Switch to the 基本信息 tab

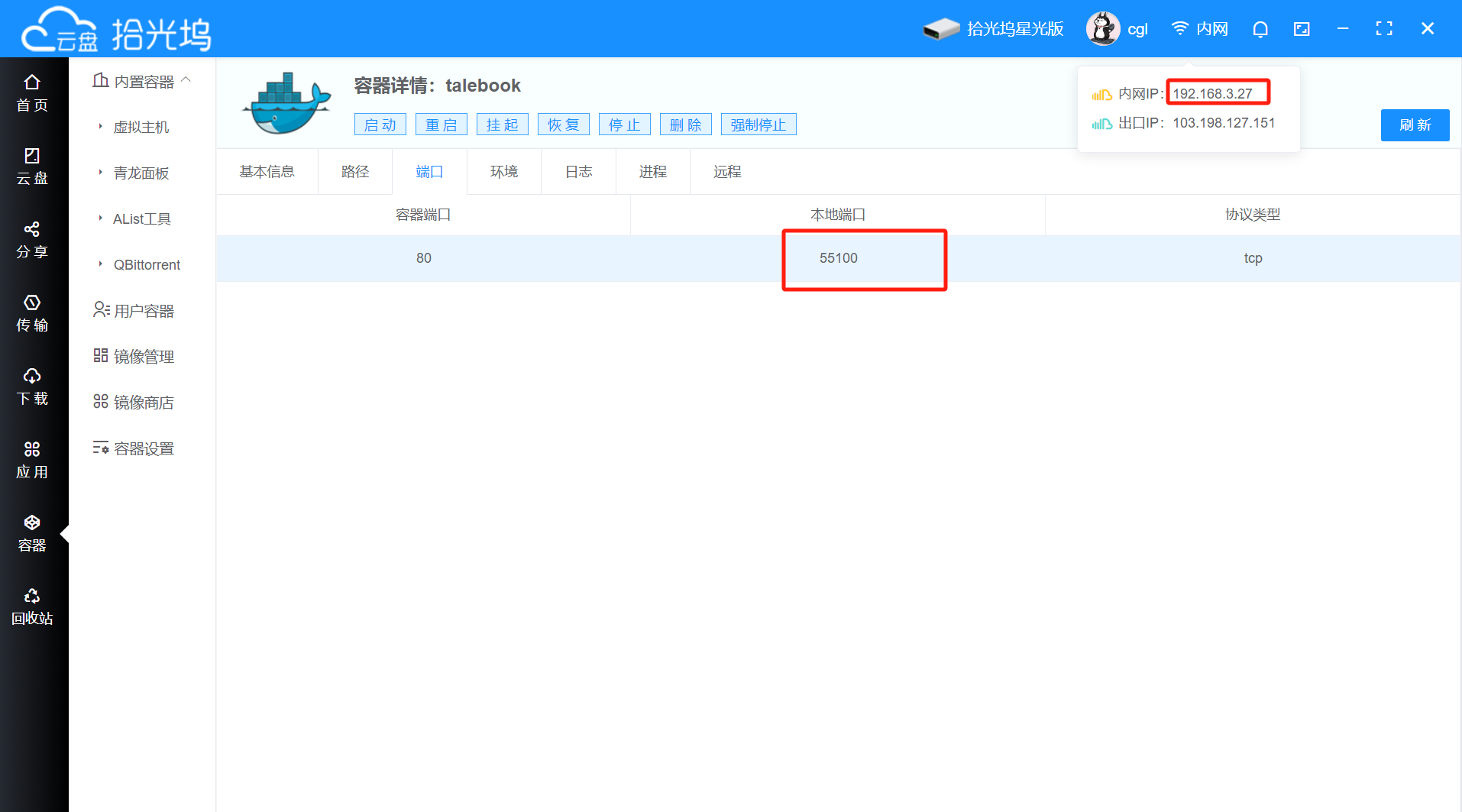(x=267, y=172)
